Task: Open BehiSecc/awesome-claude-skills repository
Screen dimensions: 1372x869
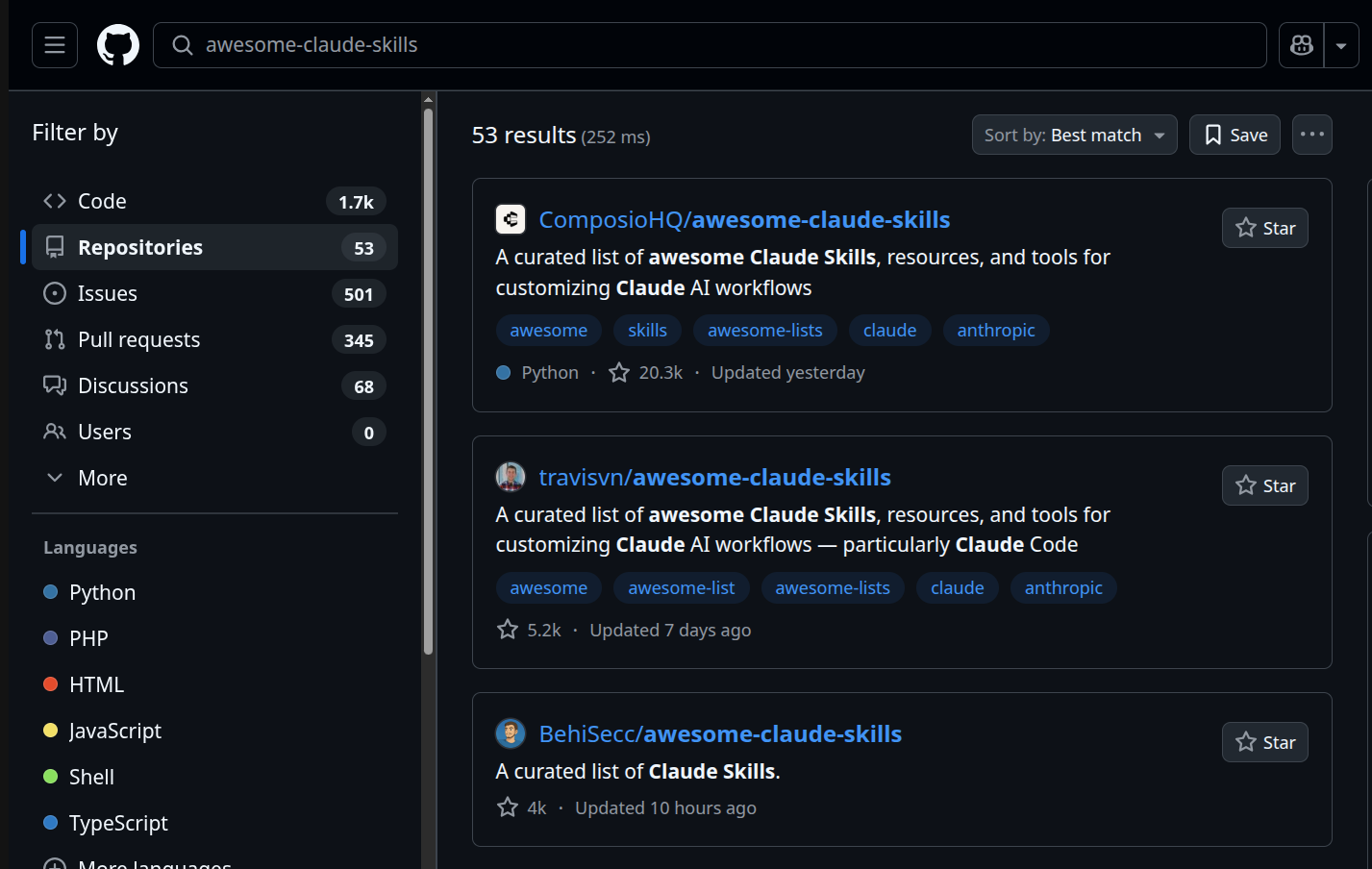Action: (720, 734)
